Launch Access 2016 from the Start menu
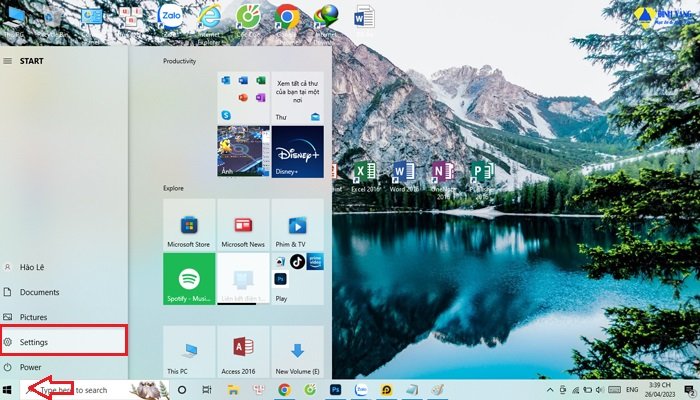Screen dimensions: 700x400 pos(243,351)
